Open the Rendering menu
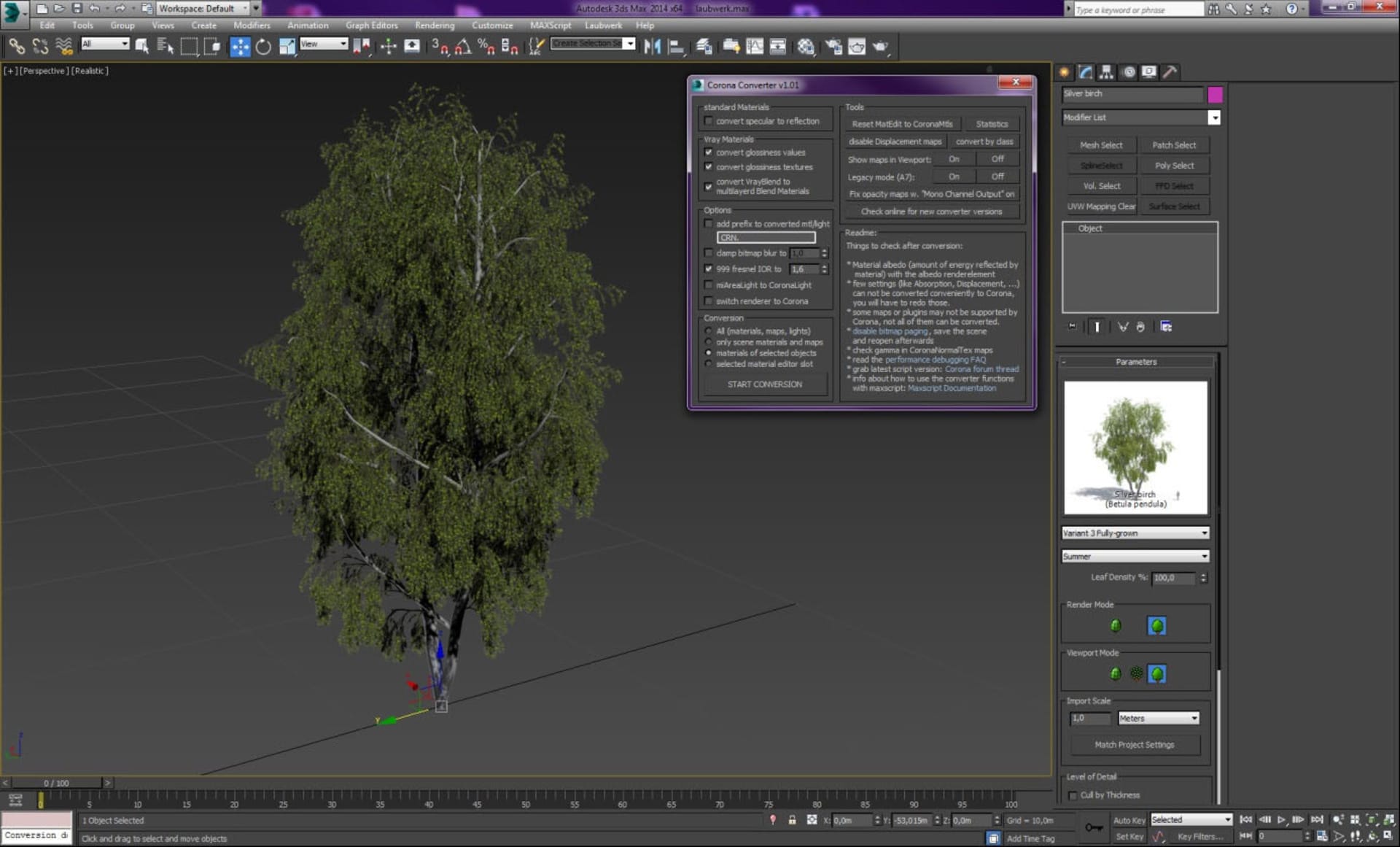 click(x=435, y=25)
